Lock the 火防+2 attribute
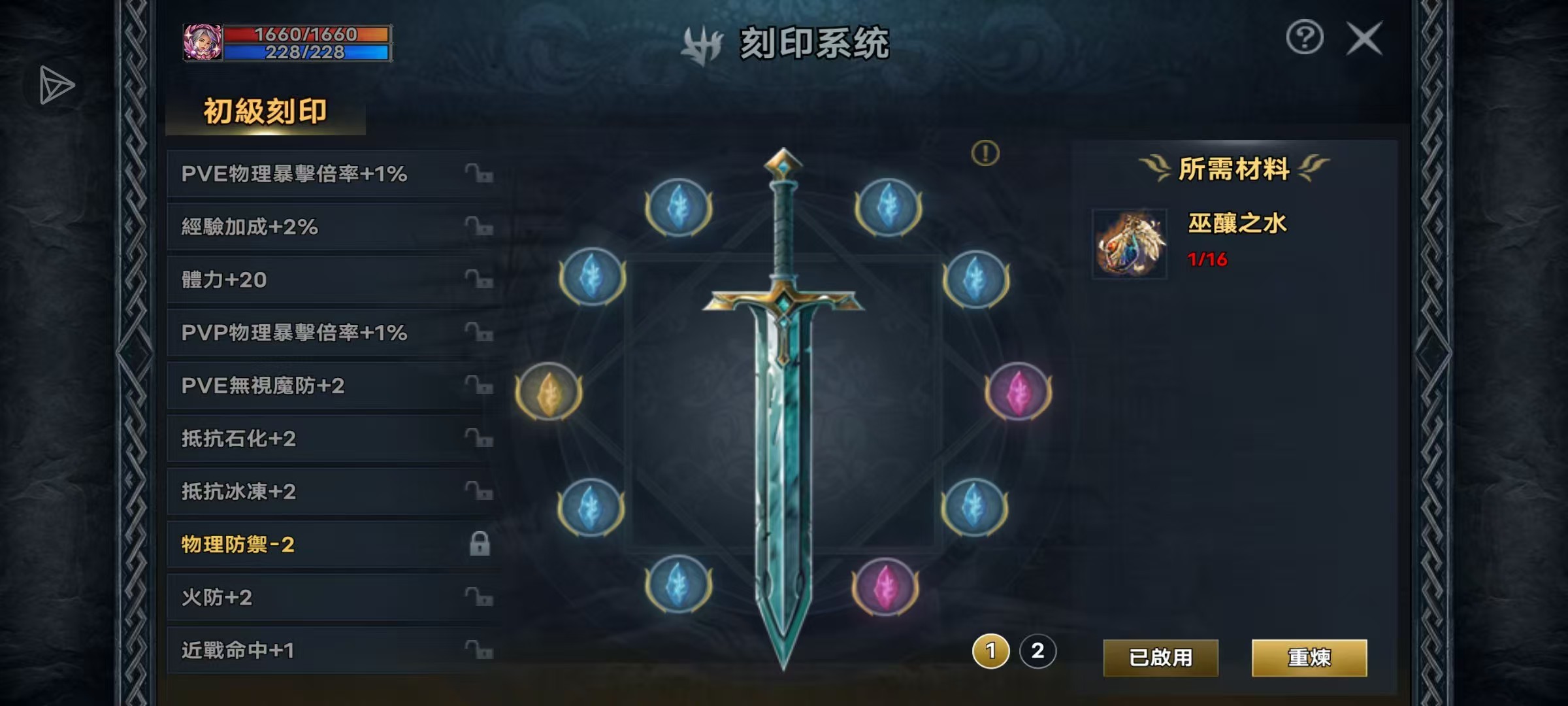1568x706 pixels. click(479, 597)
